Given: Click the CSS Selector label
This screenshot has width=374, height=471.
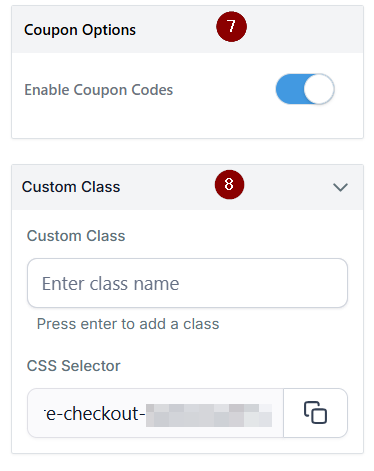Looking at the screenshot, I should point(74,366).
